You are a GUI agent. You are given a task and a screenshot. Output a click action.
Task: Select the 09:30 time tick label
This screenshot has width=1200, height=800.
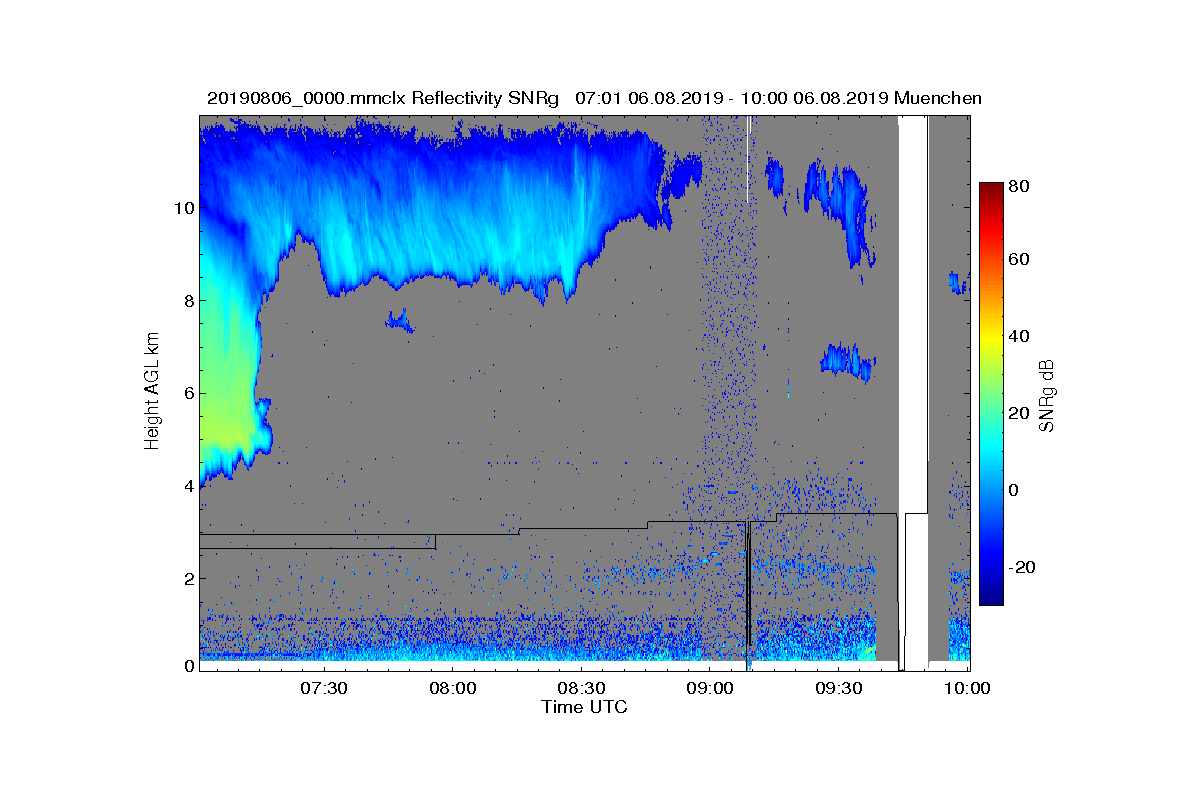(839, 688)
